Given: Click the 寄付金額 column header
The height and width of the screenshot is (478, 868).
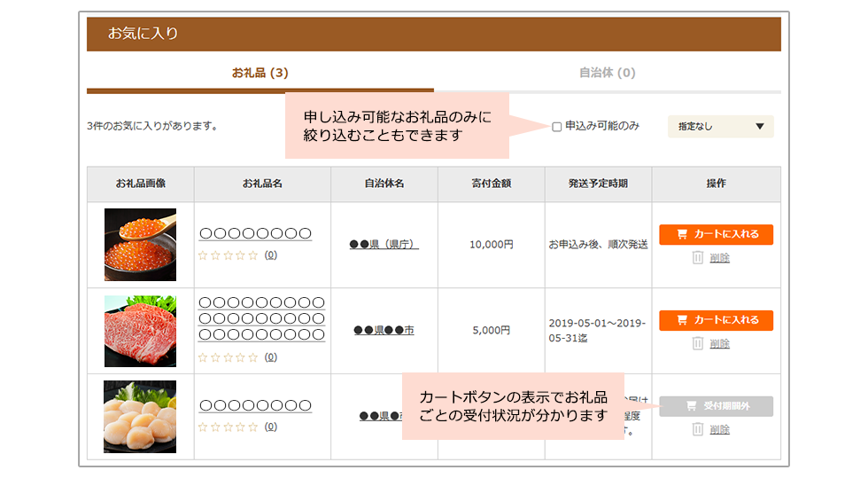Looking at the screenshot, I should click(x=492, y=183).
